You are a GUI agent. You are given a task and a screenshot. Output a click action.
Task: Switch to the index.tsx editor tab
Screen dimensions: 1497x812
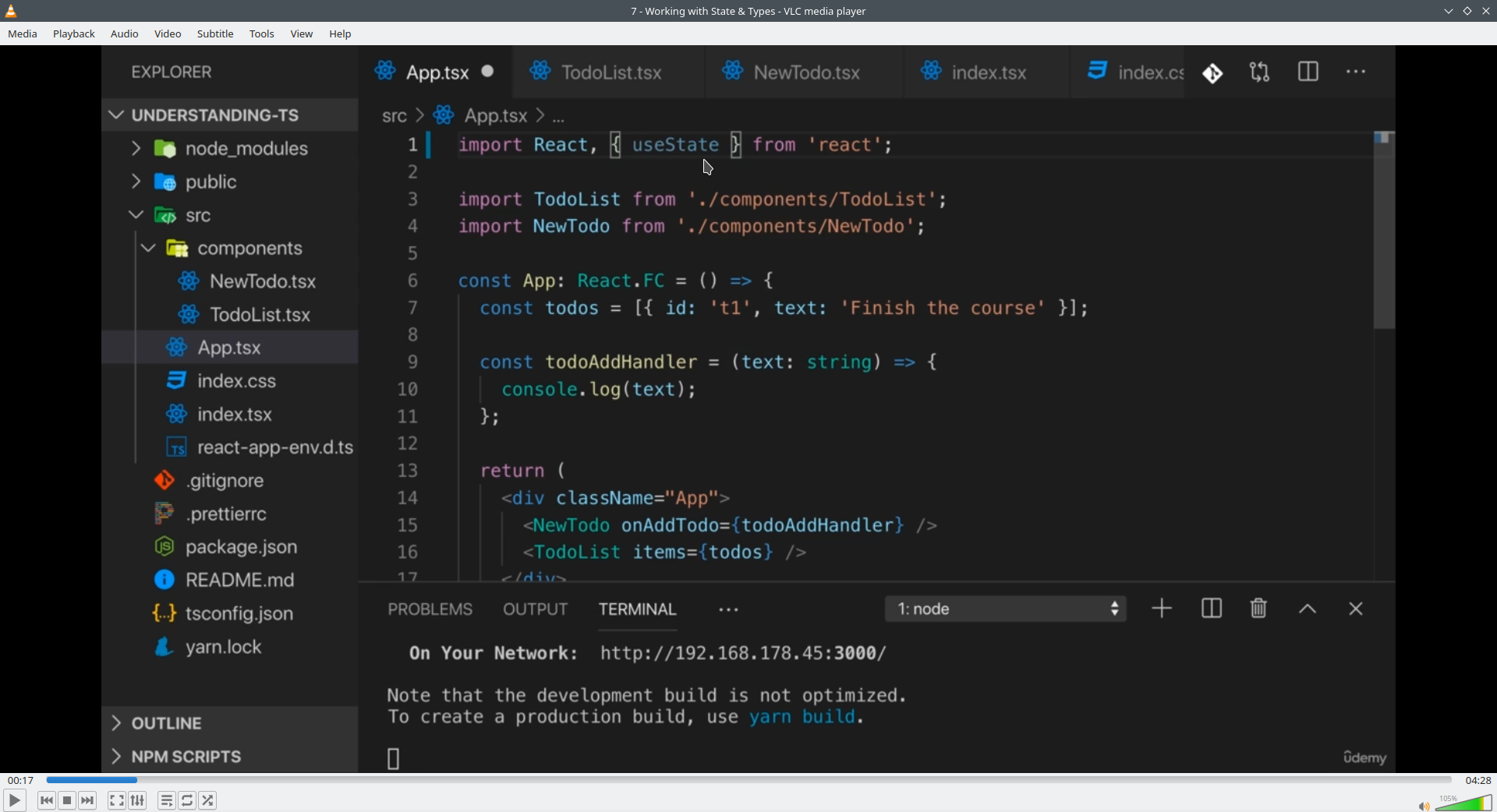[x=986, y=72]
